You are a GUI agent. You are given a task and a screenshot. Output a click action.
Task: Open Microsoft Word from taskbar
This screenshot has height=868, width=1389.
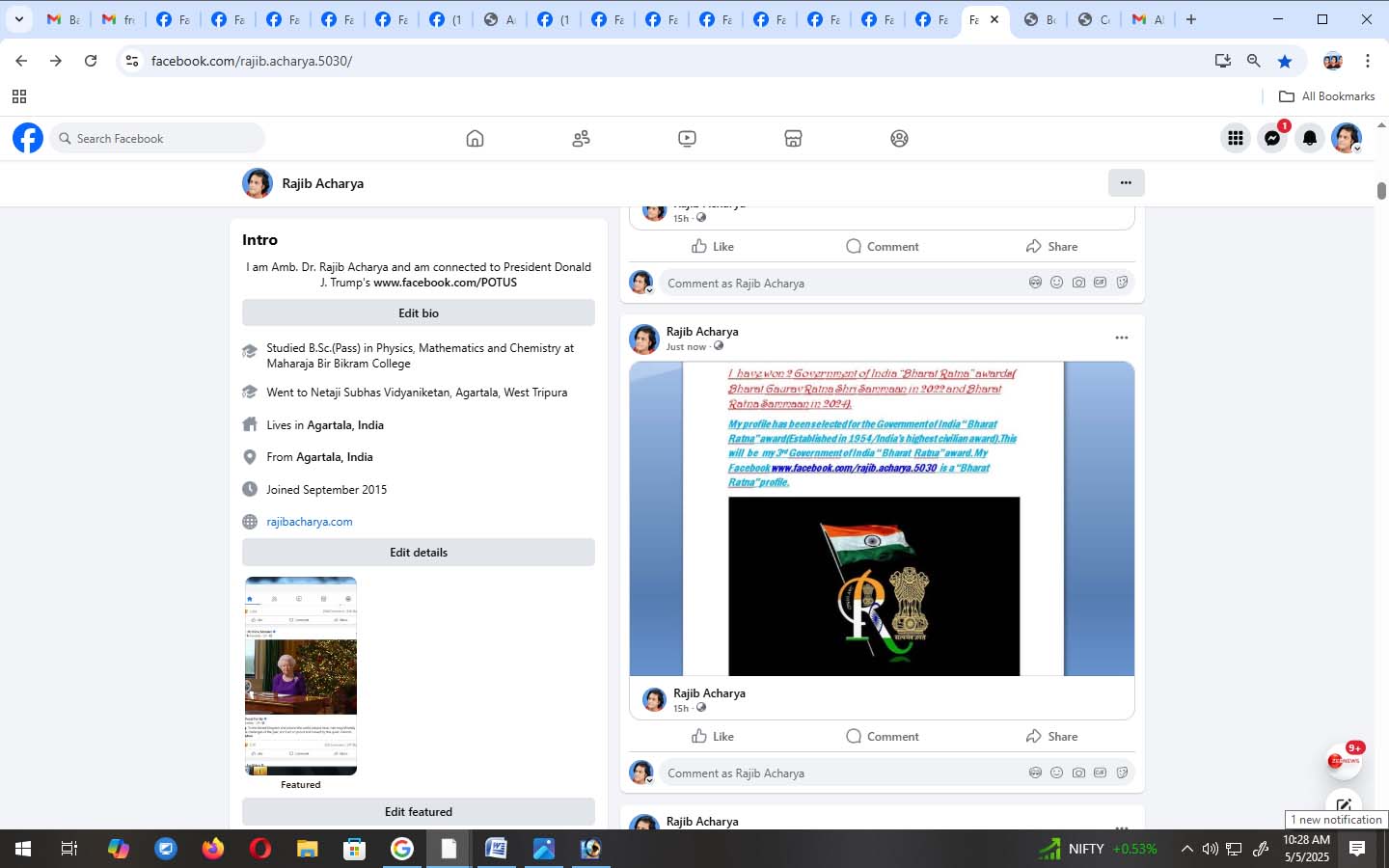pos(496,849)
